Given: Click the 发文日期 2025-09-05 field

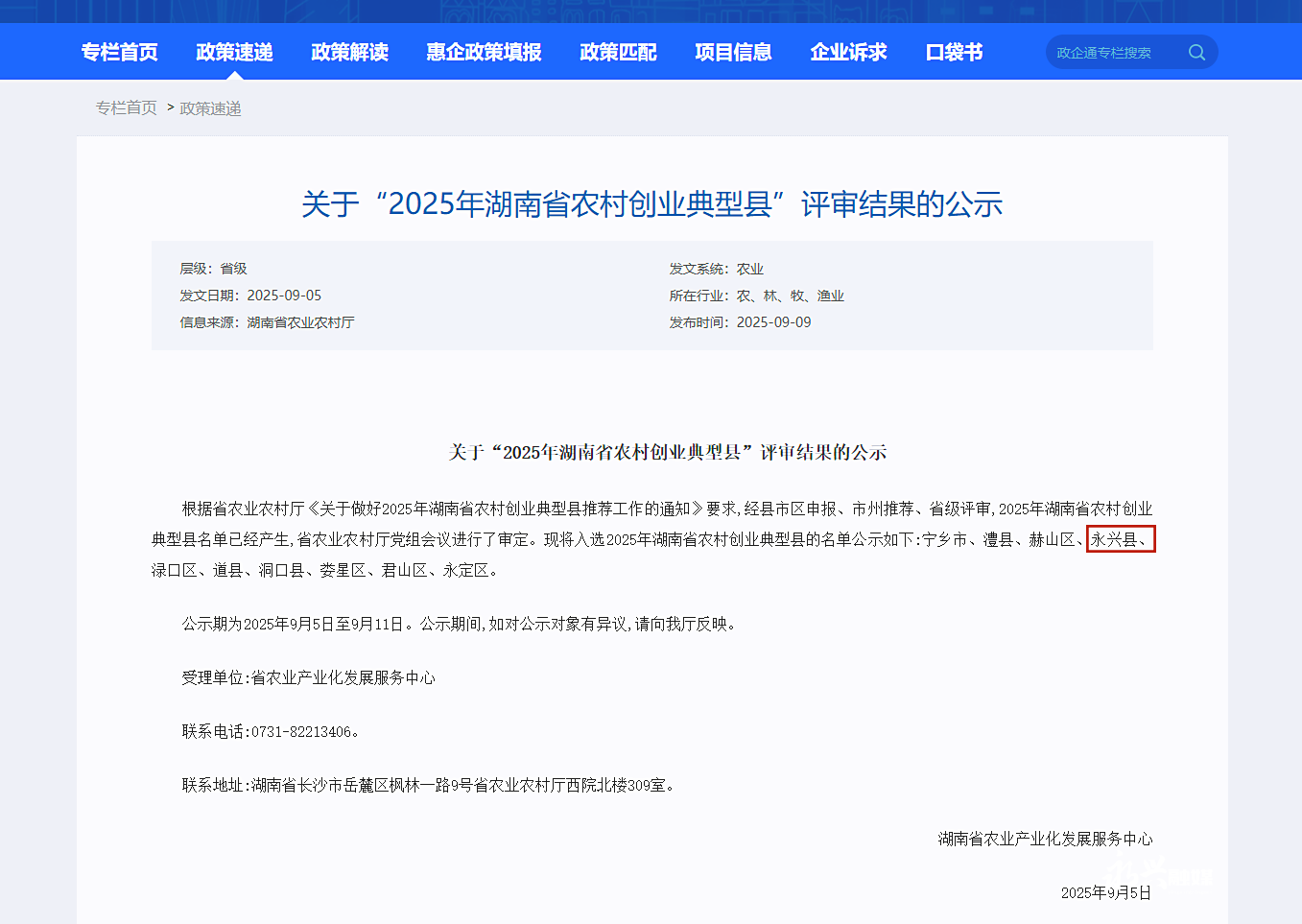Looking at the screenshot, I should tap(250, 296).
